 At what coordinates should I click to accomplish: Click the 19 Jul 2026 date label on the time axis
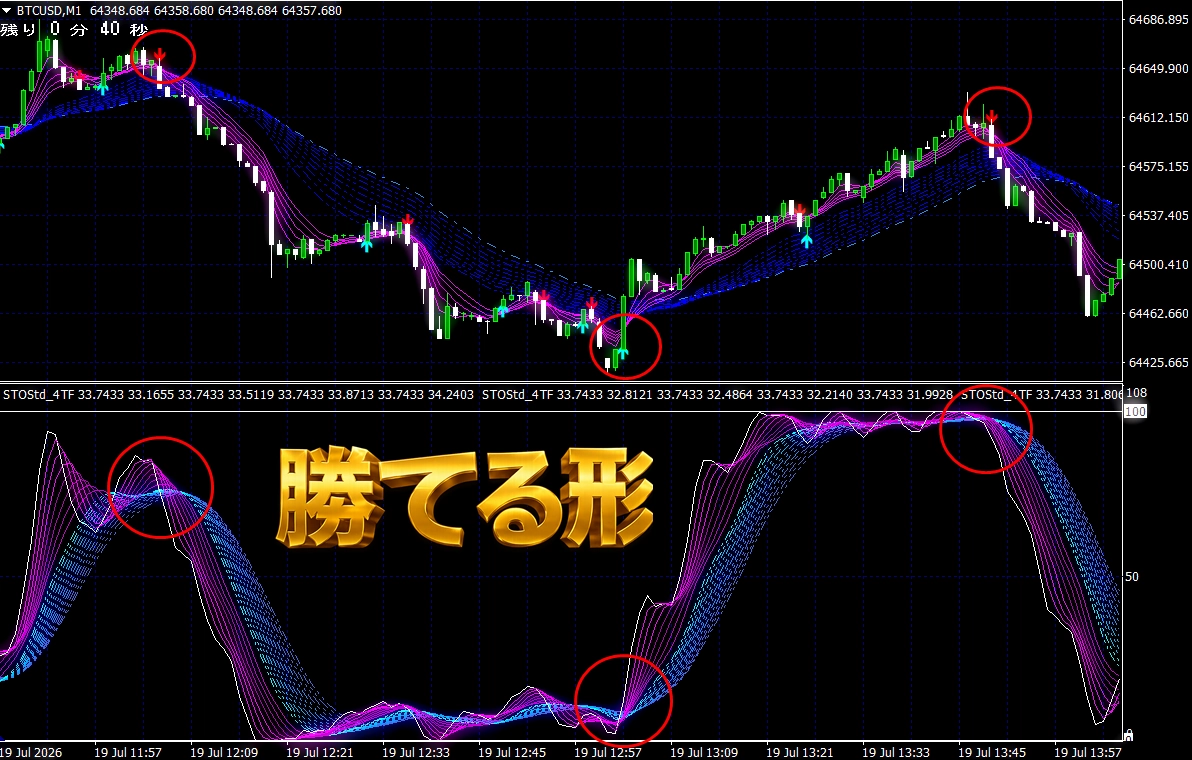(x=26, y=752)
